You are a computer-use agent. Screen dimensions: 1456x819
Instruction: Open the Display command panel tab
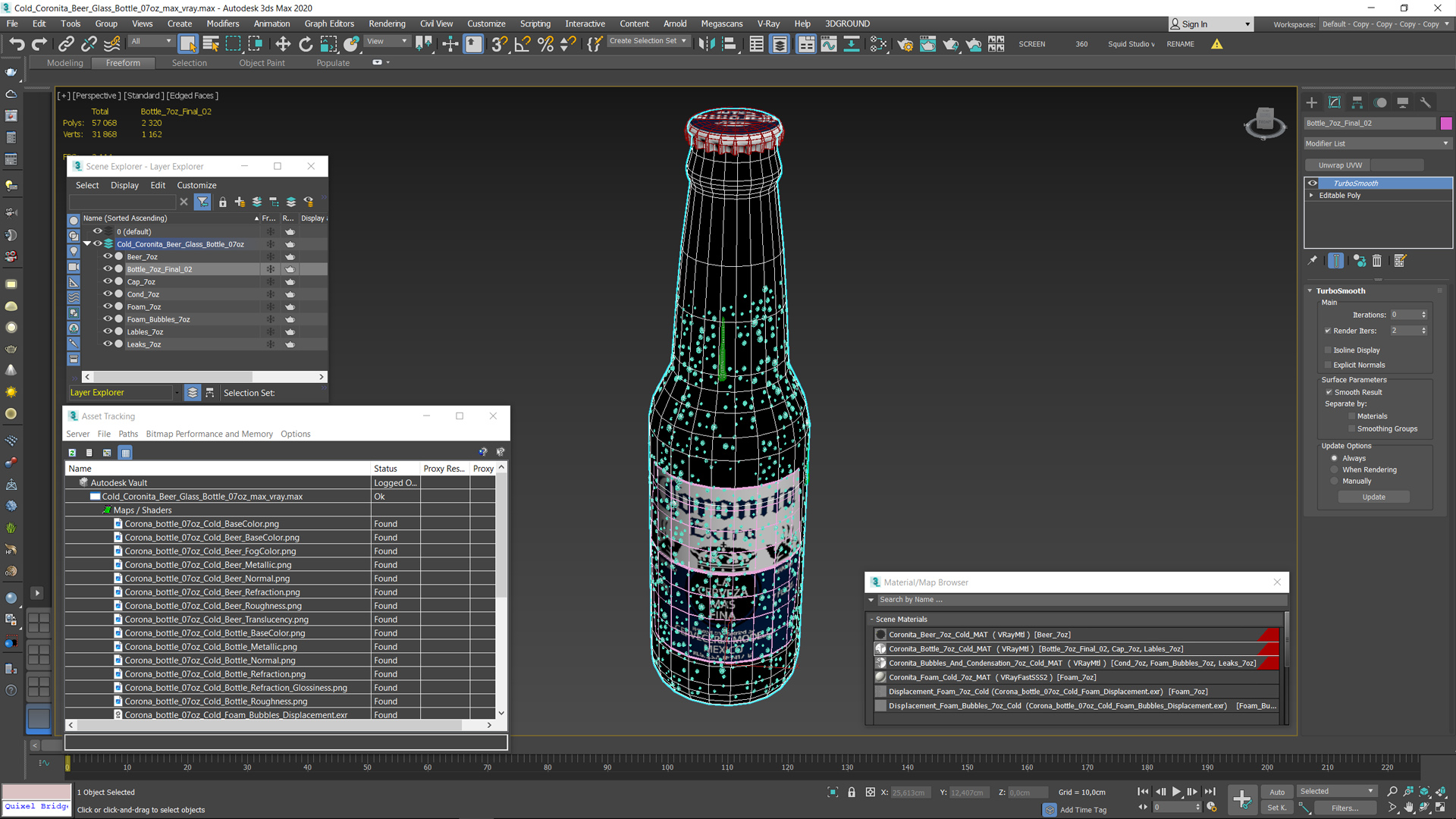[x=1403, y=102]
